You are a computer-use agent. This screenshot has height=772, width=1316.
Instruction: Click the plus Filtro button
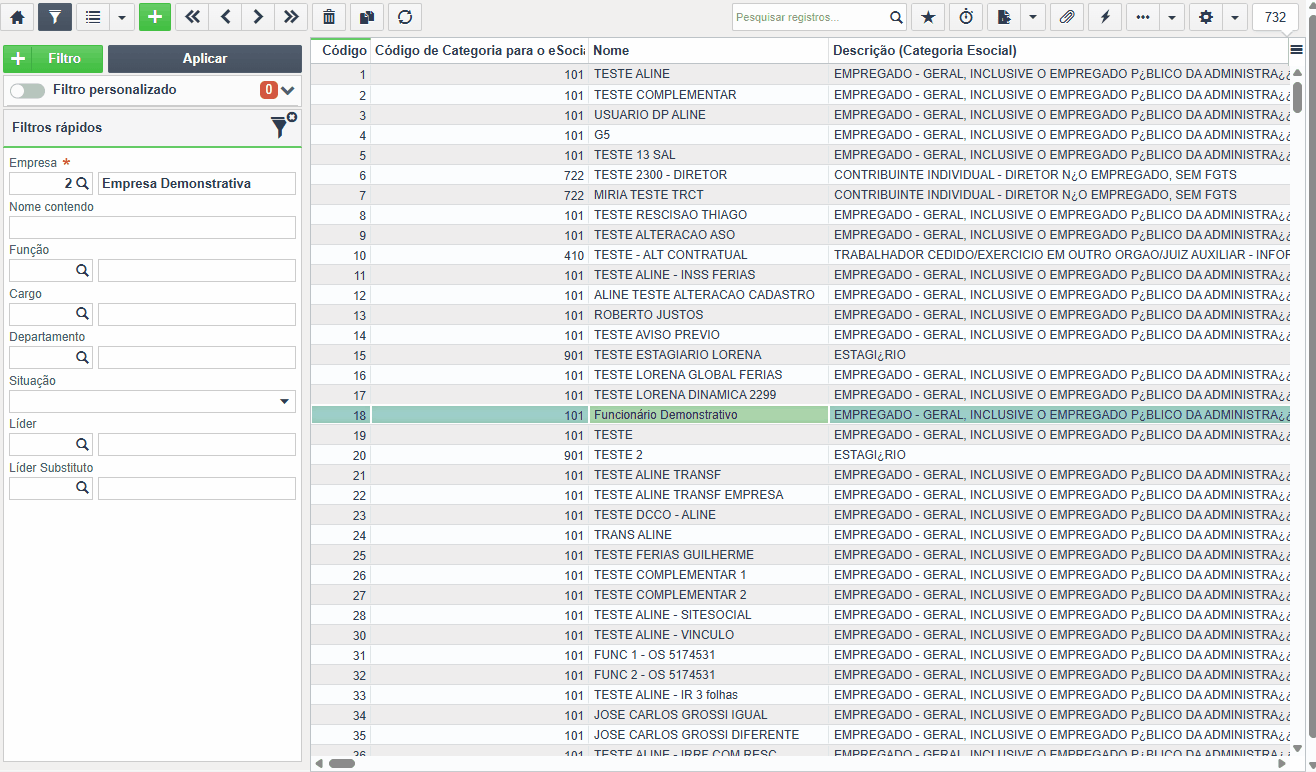pos(53,59)
